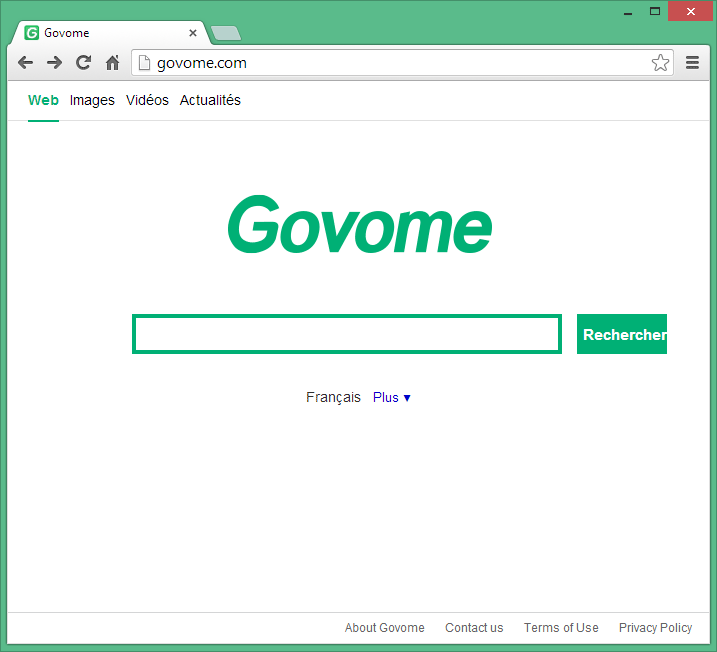Viewport: 717px width, 652px height.
Task: Bookmark page using the star icon
Action: coord(660,63)
